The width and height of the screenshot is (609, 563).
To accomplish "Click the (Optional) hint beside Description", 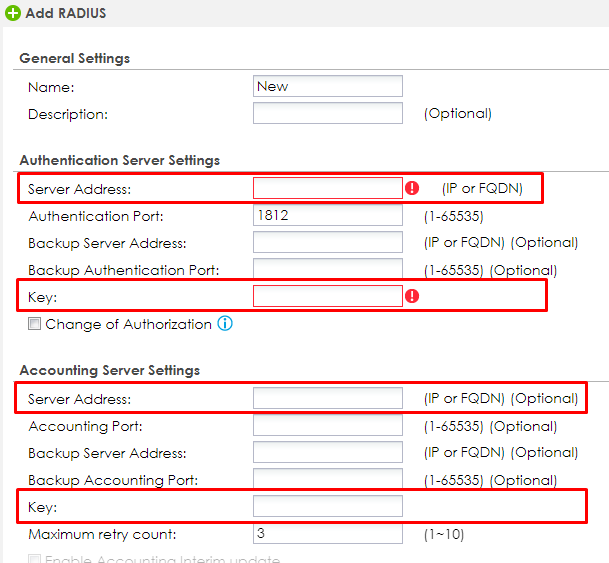I will [458, 114].
